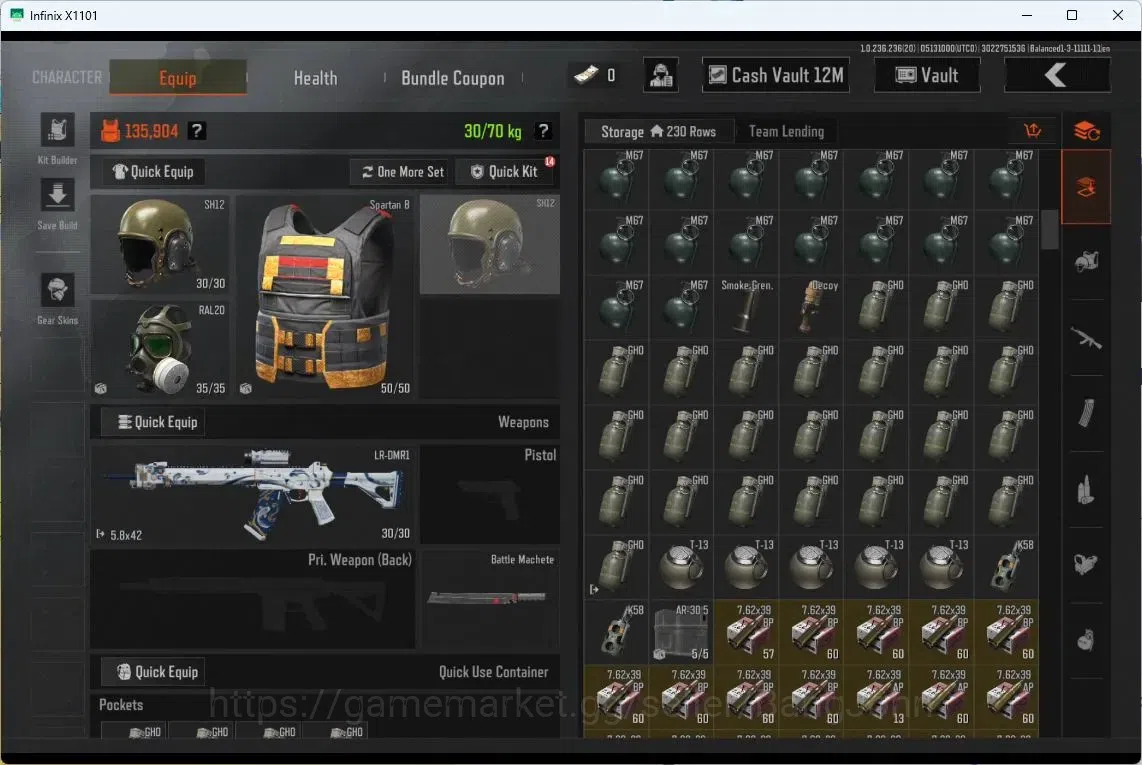The height and width of the screenshot is (765, 1142).
Task: Filter storage by ammo bullets icon
Action: pos(1086,490)
